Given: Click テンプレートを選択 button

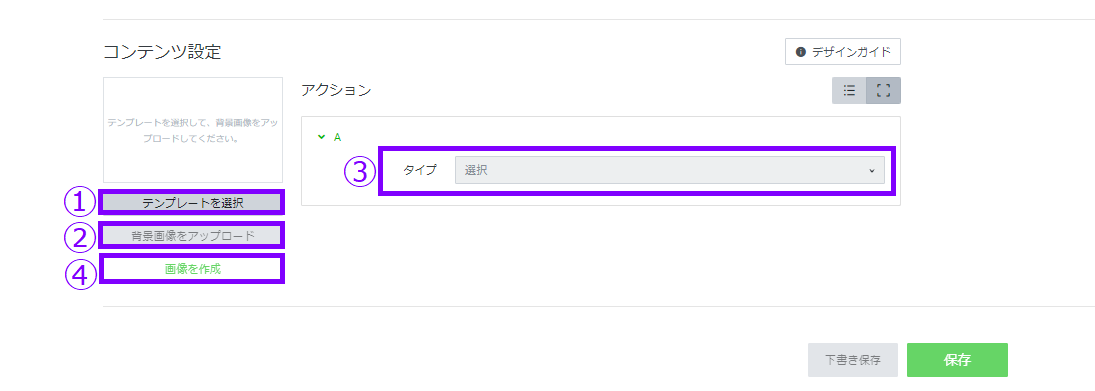Looking at the screenshot, I should tap(193, 203).
